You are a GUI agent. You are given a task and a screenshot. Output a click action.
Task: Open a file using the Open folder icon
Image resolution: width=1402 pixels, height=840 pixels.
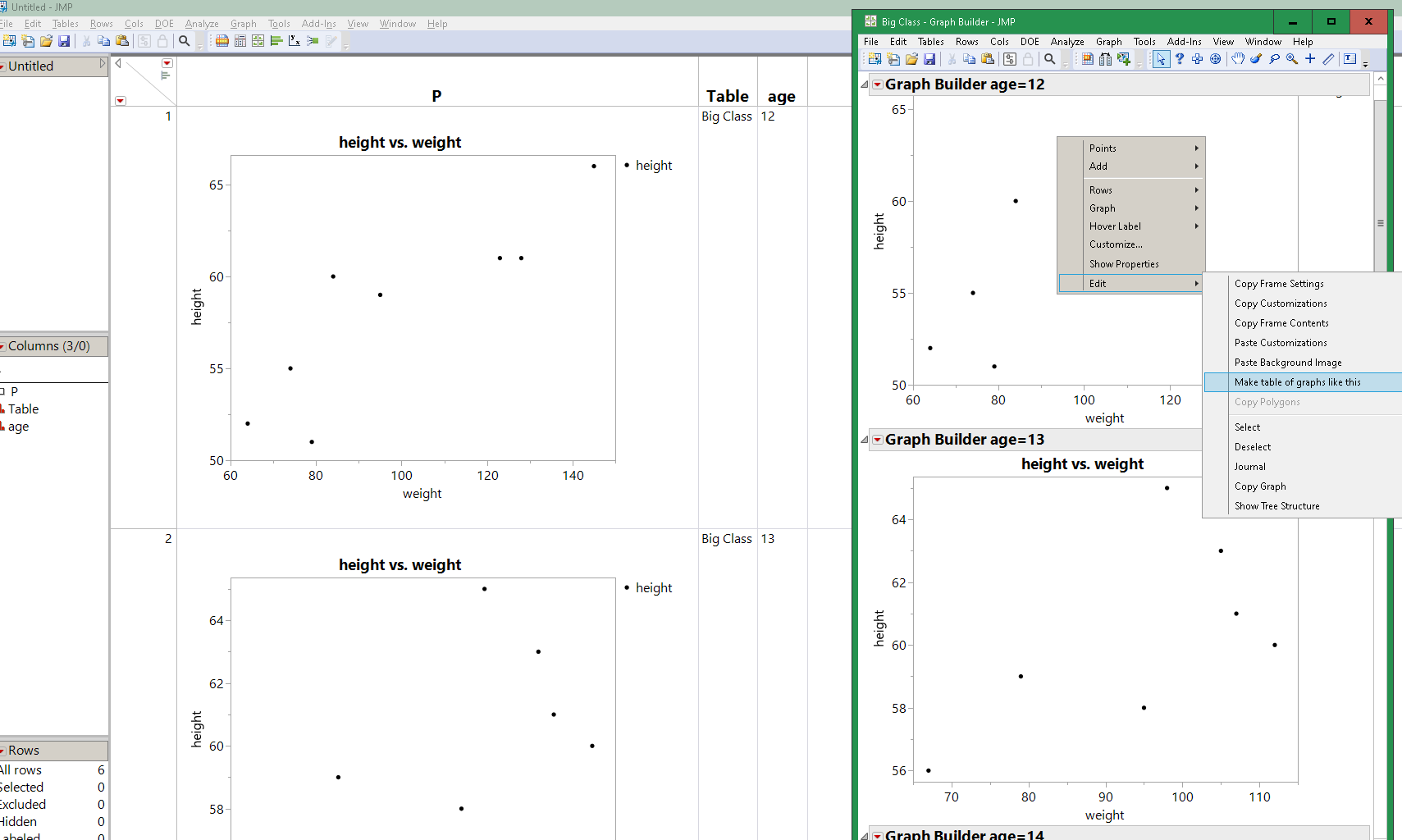click(x=912, y=58)
